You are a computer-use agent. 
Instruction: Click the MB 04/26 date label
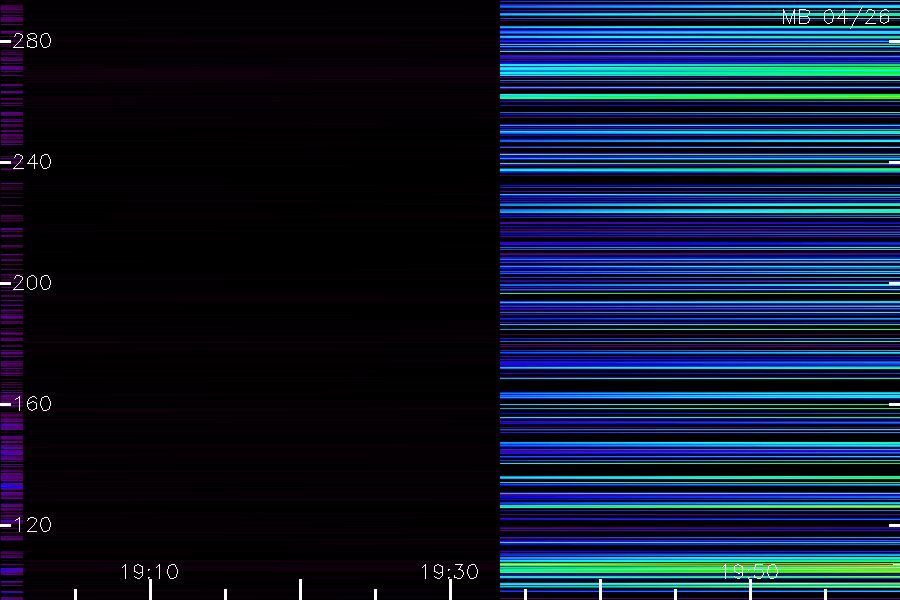click(x=836, y=17)
